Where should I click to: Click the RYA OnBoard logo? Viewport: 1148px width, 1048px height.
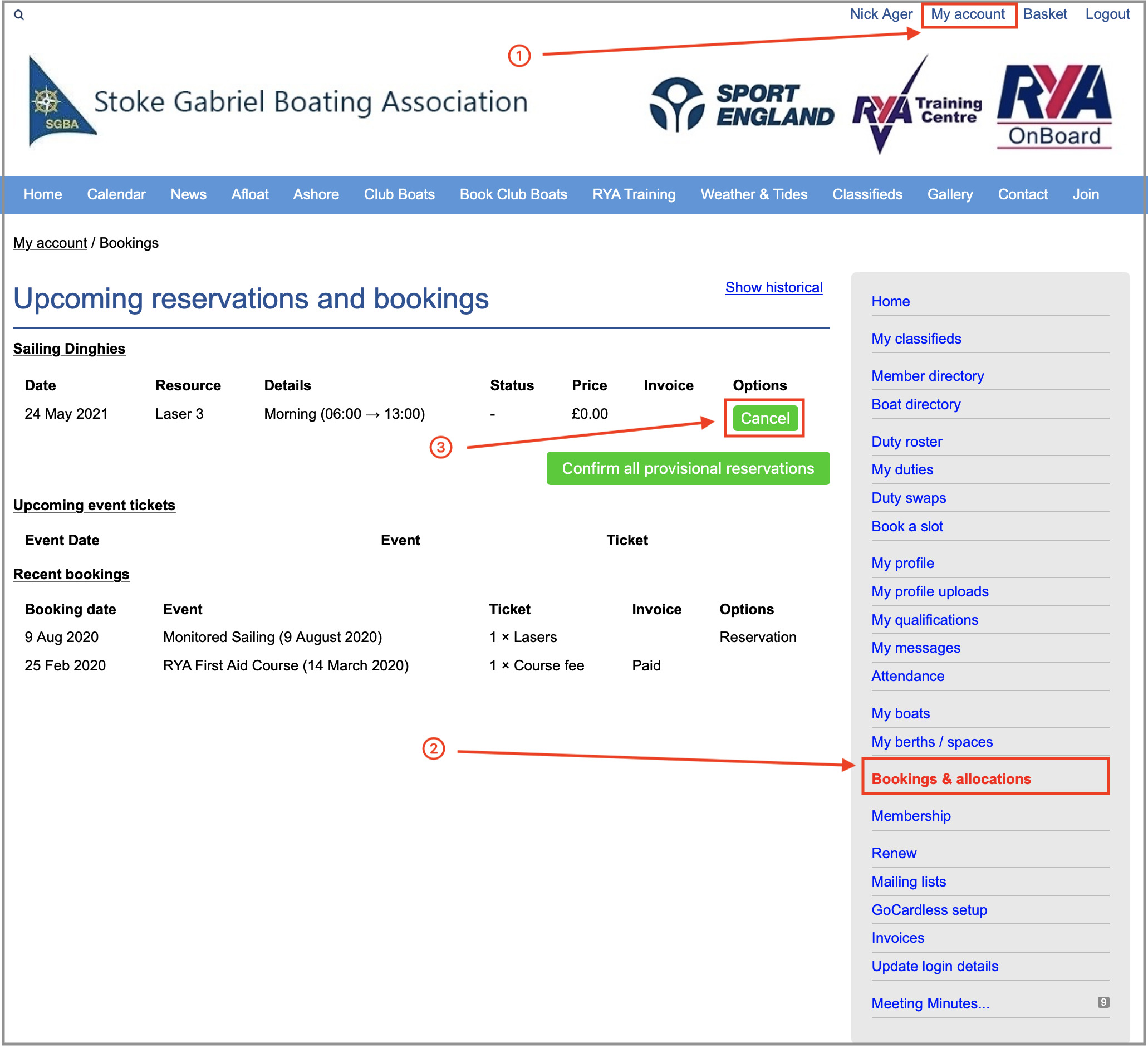coord(1054,106)
